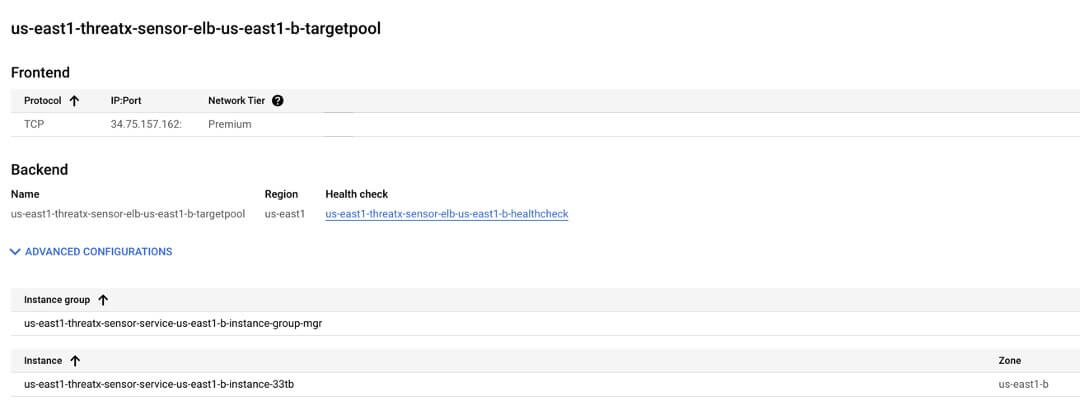Click the us-east1 region value

[x=284, y=214]
